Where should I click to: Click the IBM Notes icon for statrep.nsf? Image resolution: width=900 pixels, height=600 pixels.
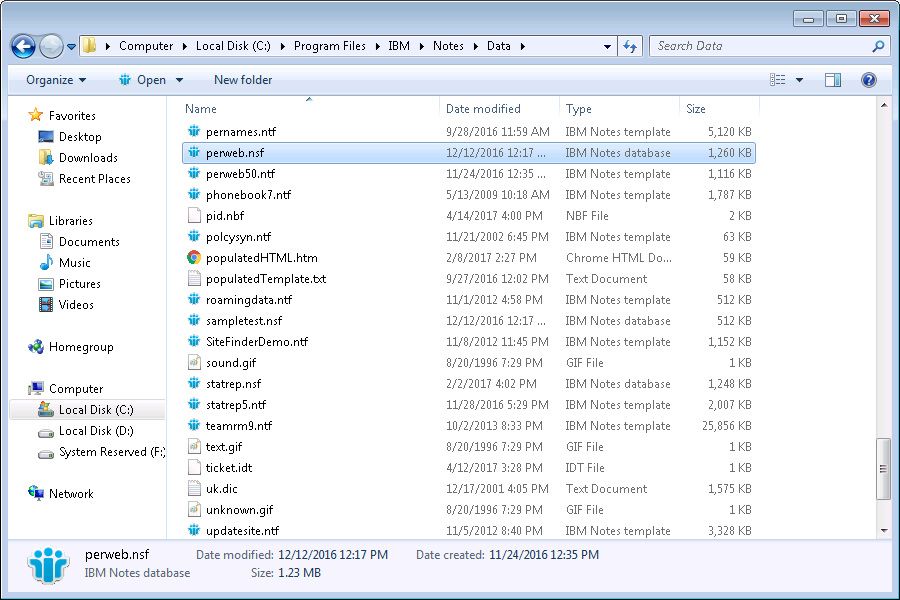[195, 384]
